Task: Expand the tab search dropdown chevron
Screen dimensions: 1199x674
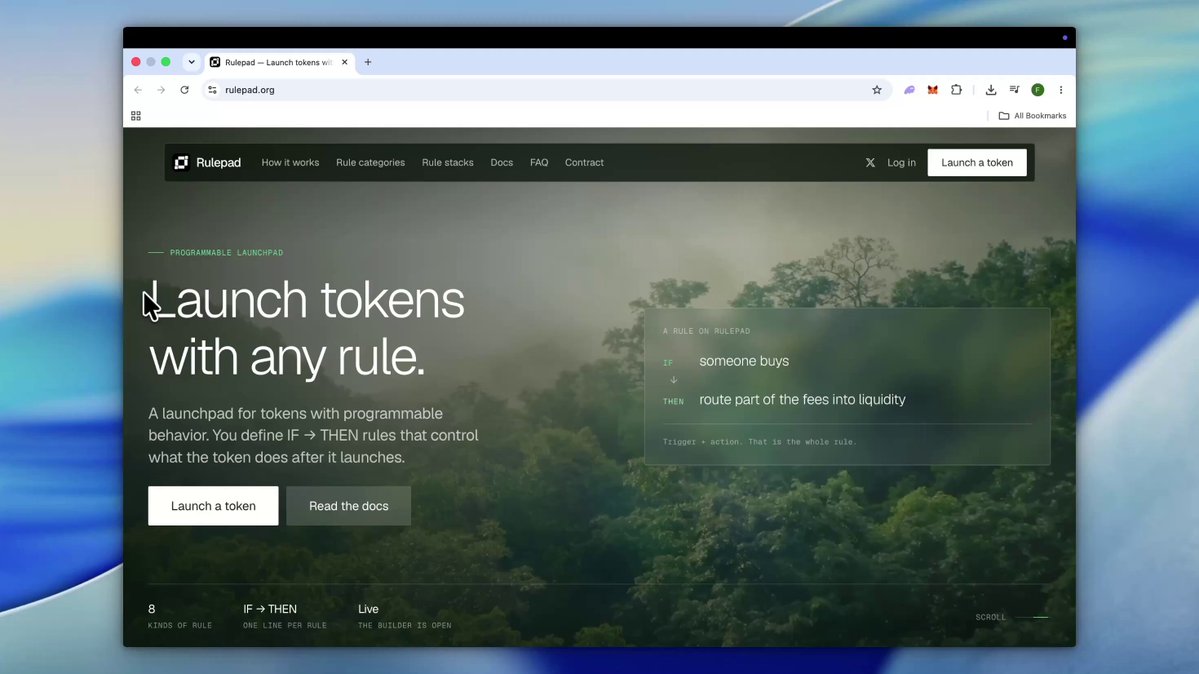Action: pyautogui.click(x=191, y=62)
